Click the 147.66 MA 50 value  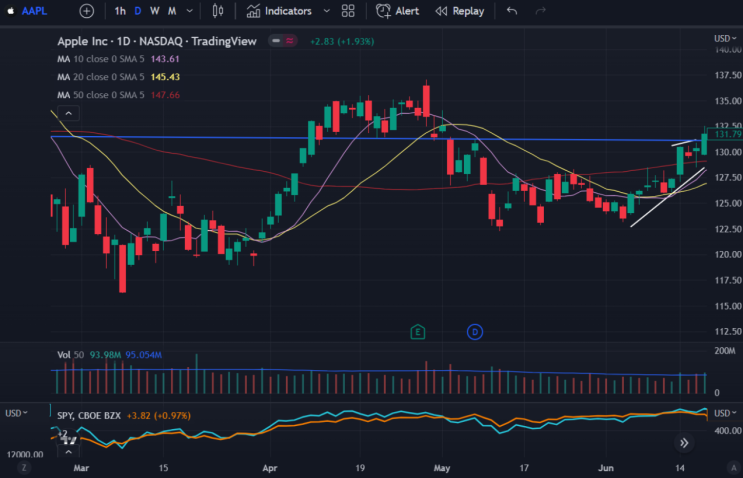[x=165, y=95]
